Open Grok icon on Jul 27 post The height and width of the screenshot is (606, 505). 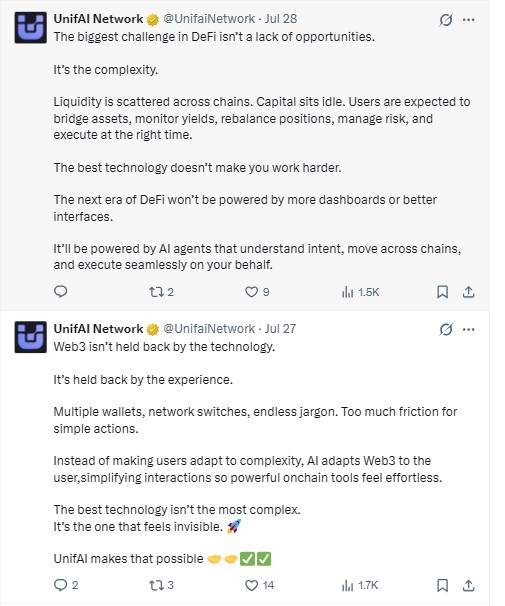coord(445,330)
